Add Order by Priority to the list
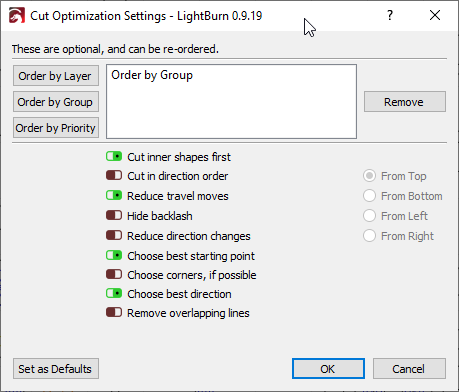Screen dimensions: 459x392 [56, 128]
